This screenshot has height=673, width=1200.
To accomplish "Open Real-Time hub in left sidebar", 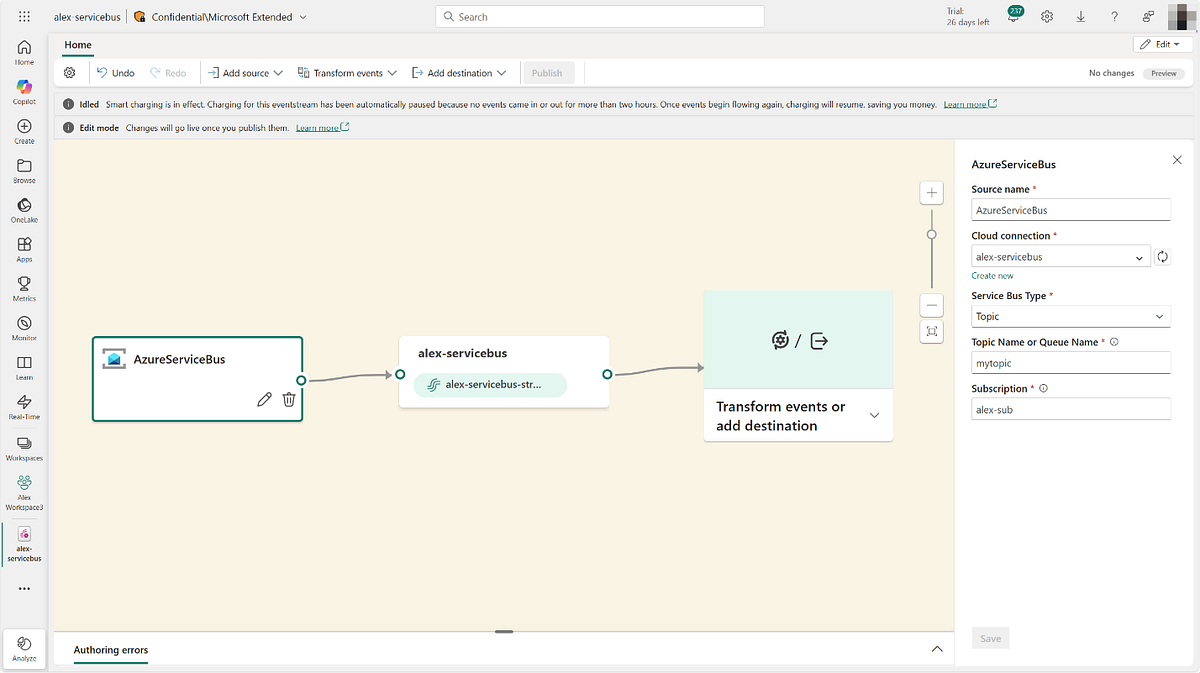I will pos(24,407).
